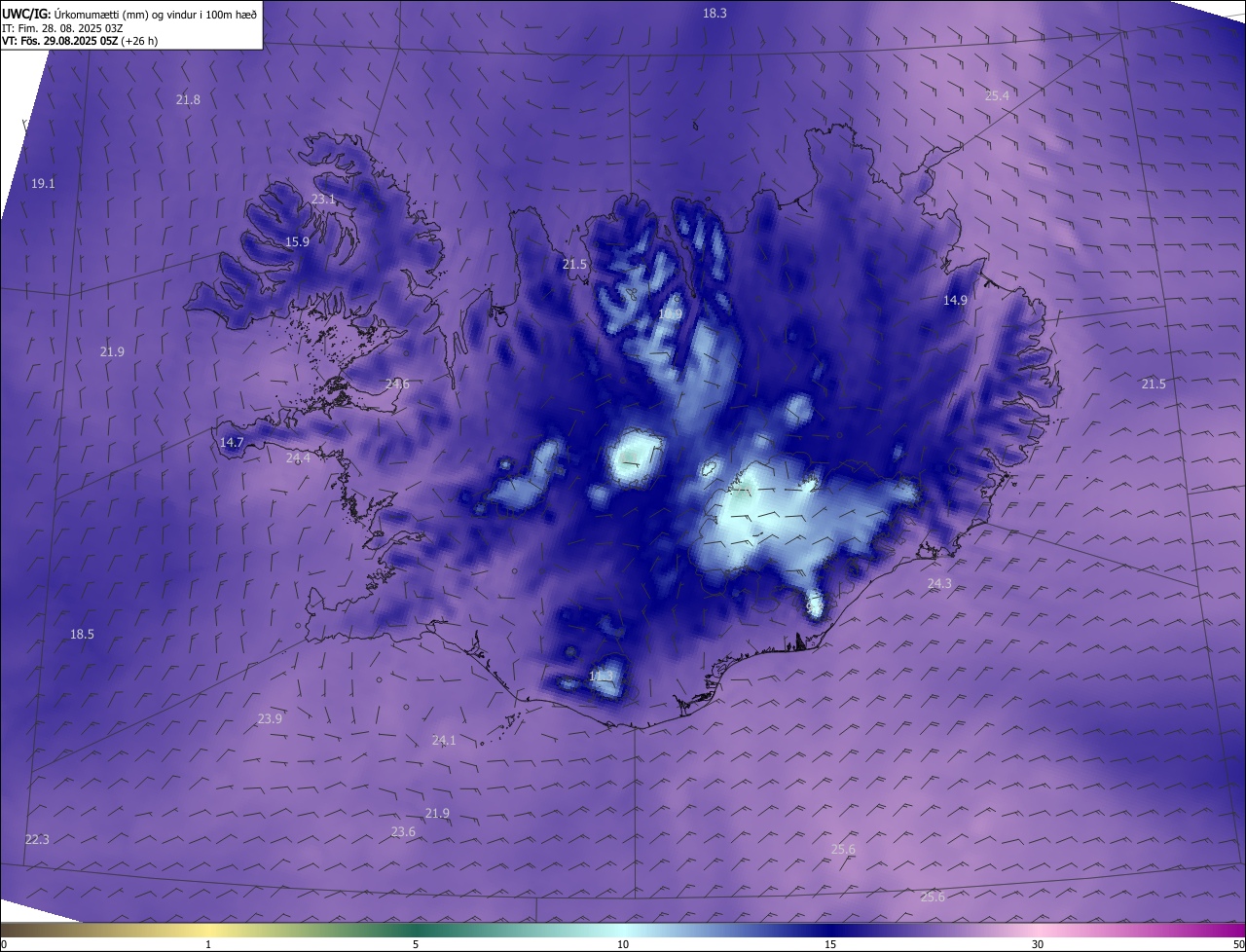Click the 23.1 value over the Westfjords

coord(323,199)
